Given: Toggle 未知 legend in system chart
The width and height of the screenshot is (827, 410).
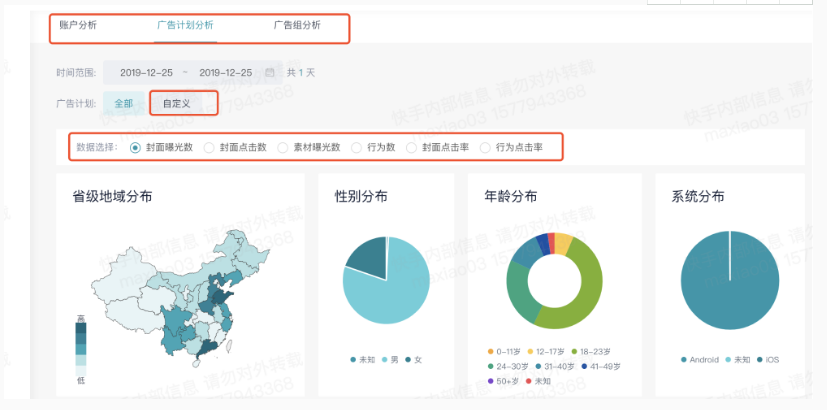Looking at the screenshot, I should coord(737,360).
